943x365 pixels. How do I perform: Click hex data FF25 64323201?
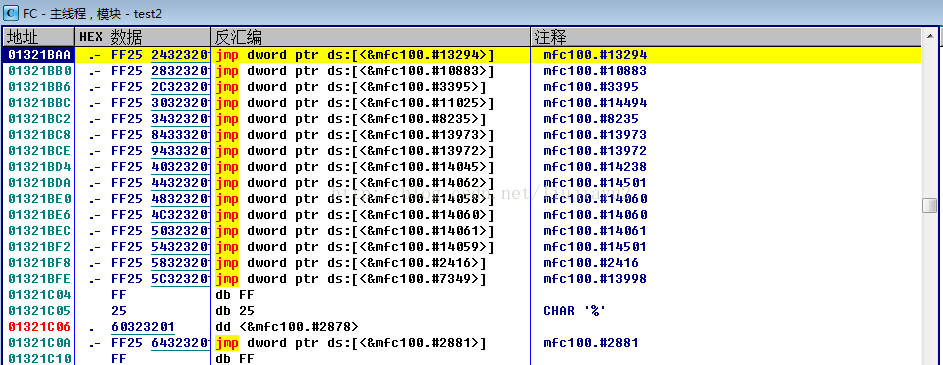[161, 343]
